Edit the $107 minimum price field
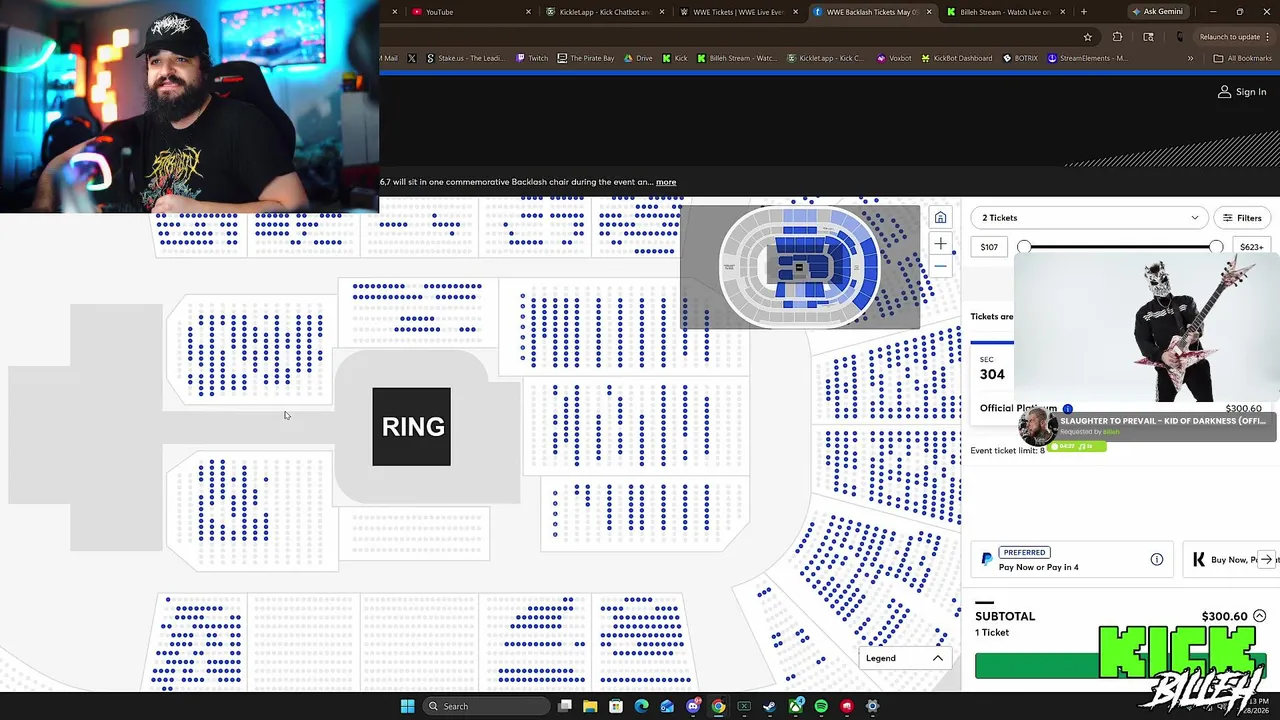Viewport: 1280px width, 720px height. pos(989,247)
